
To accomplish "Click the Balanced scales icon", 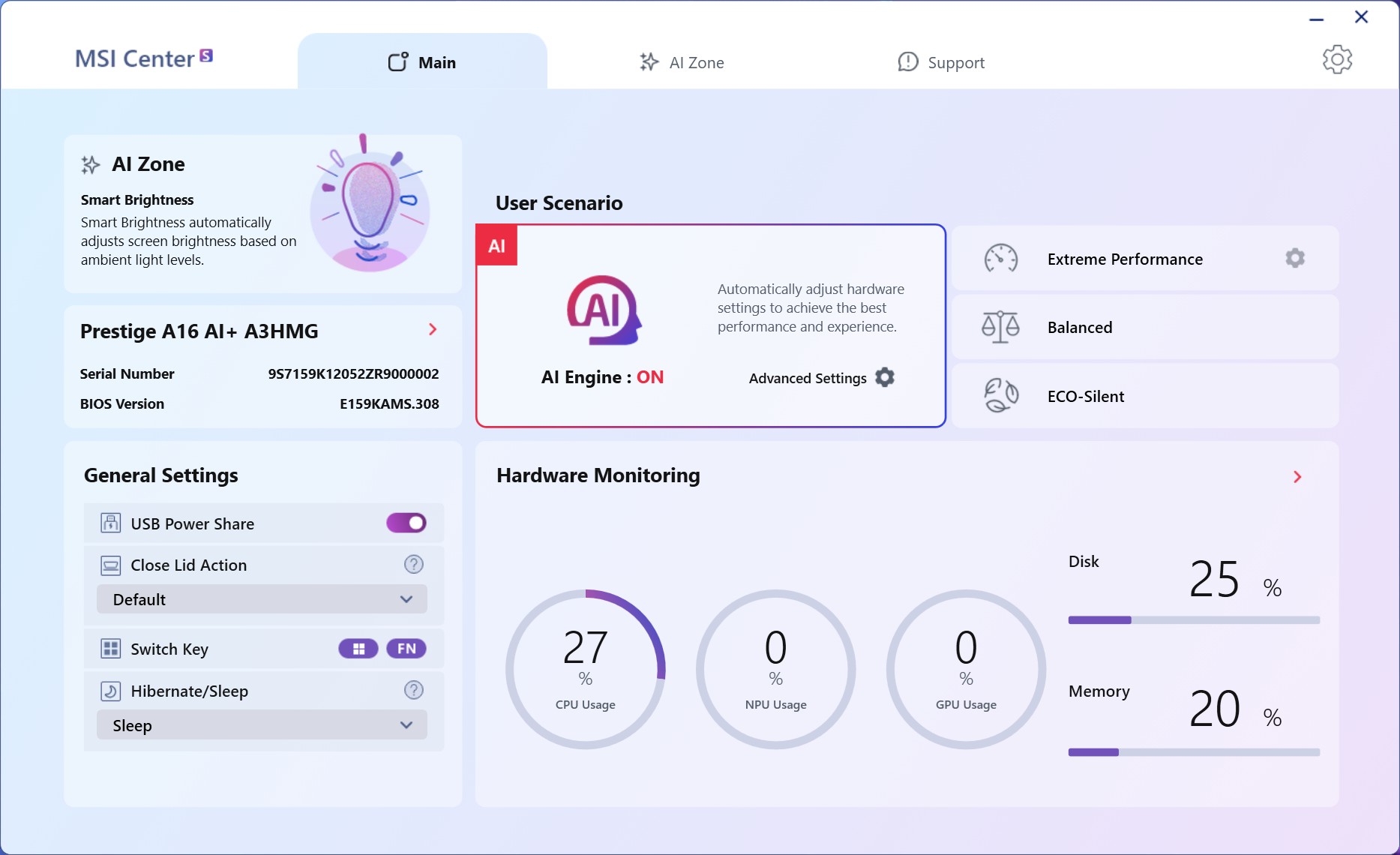I will click(x=1001, y=327).
